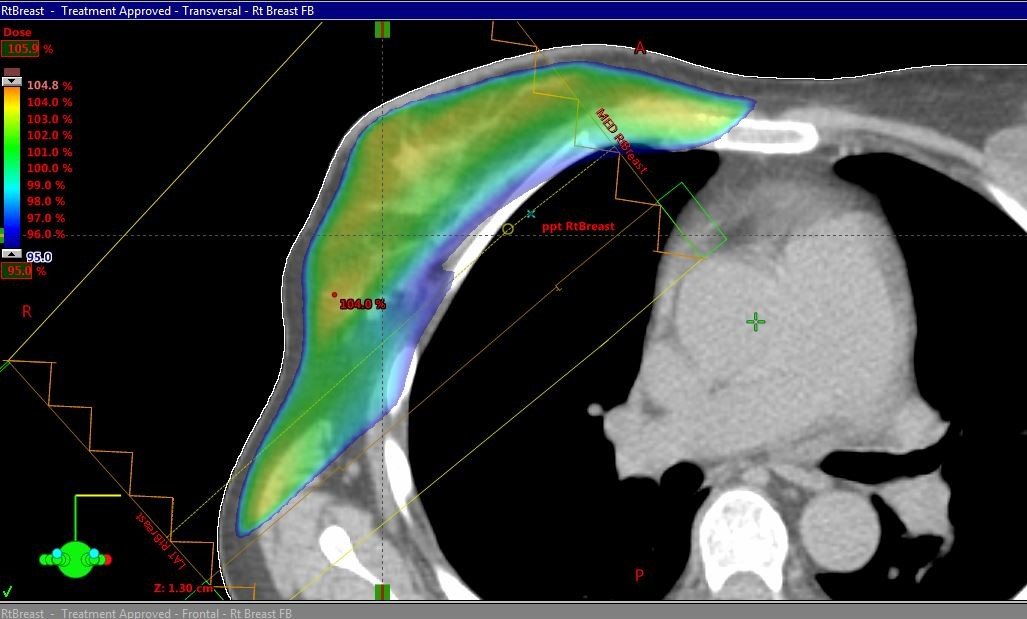Click the up arrow below the dose color bar
This screenshot has height=619, width=1027.
tap(12, 254)
